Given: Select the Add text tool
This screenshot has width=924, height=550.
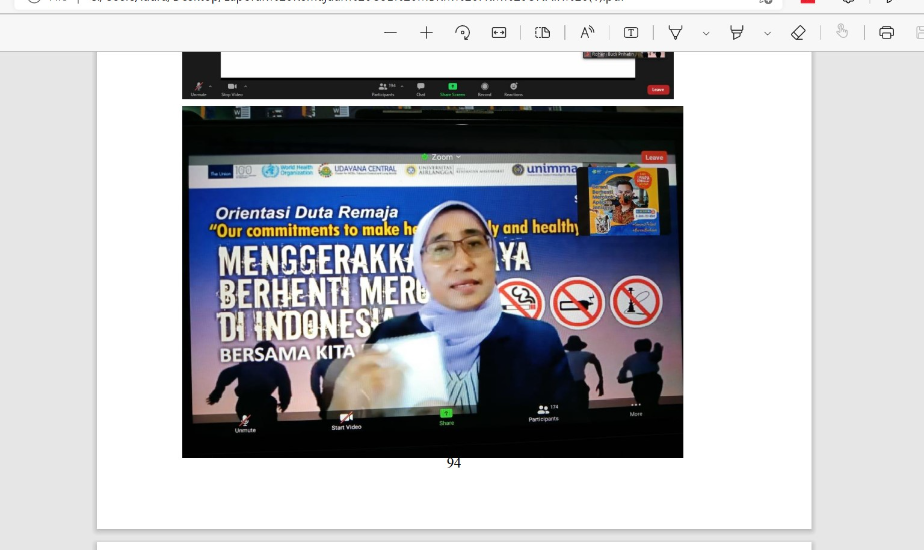Looking at the screenshot, I should pyautogui.click(x=631, y=33).
